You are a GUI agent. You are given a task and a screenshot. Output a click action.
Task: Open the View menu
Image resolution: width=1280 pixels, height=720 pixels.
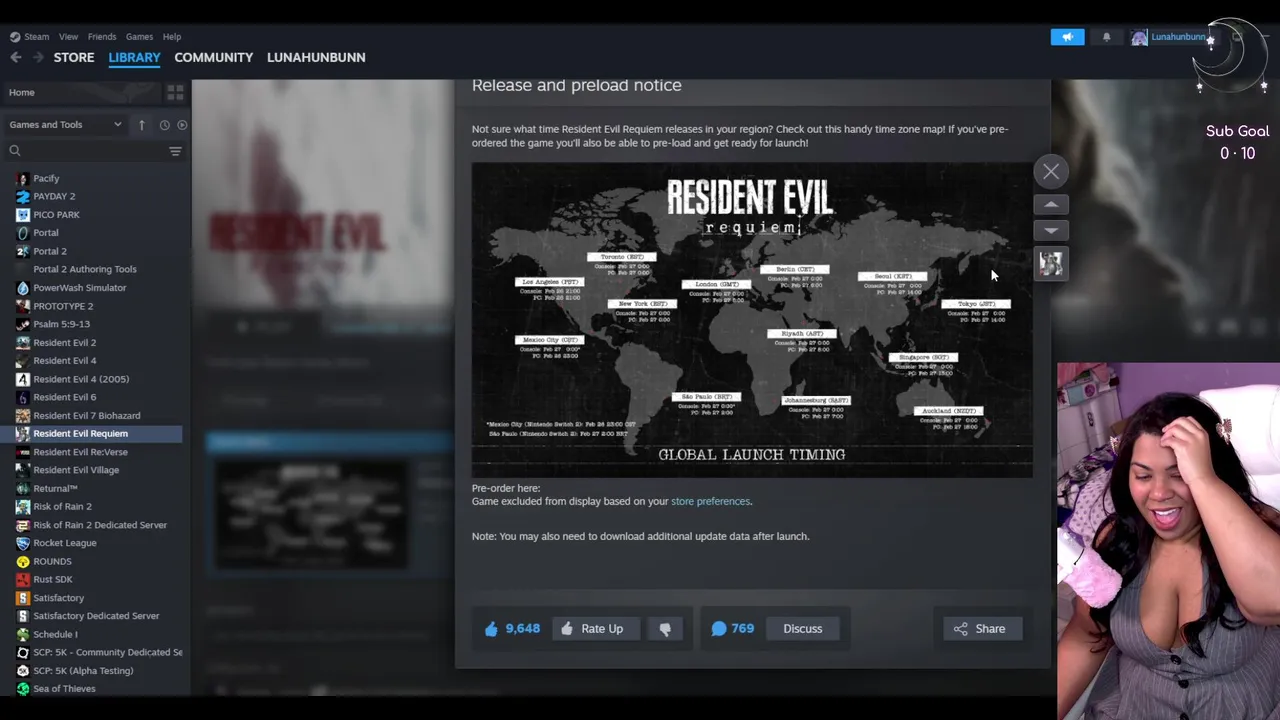click(x=68, y=37)
